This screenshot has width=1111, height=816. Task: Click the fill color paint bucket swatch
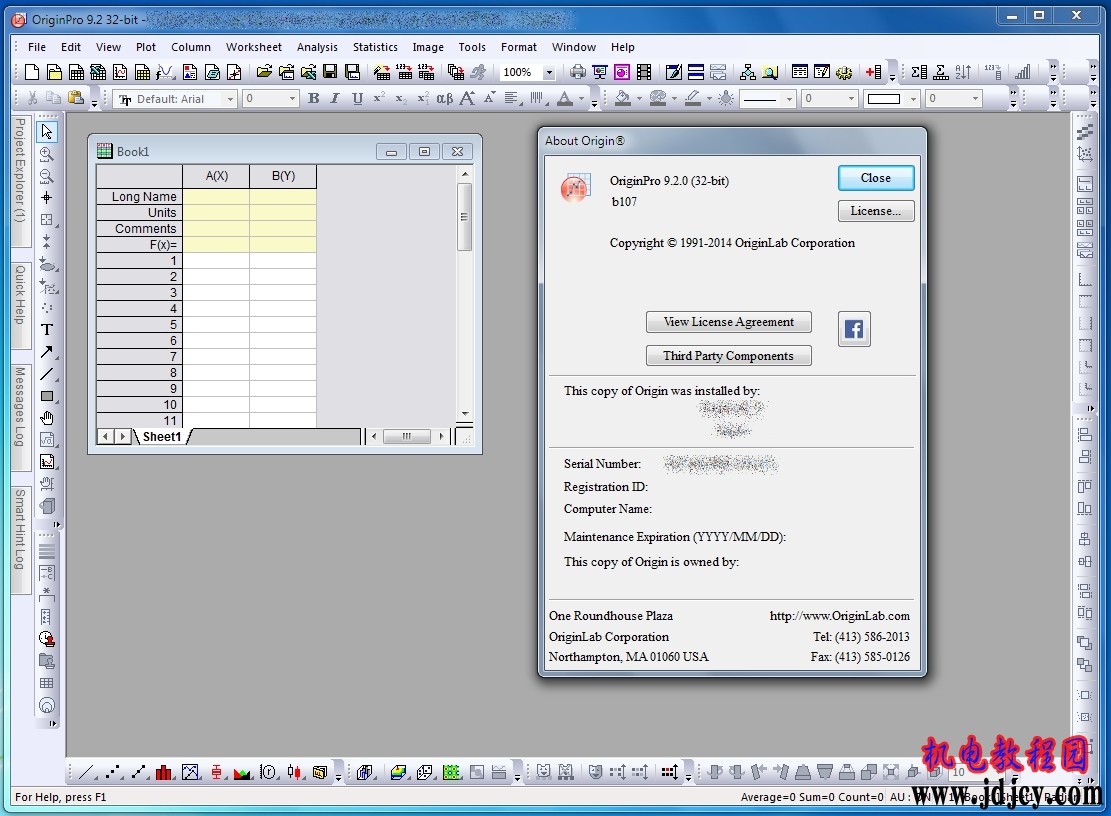(623, 98)
